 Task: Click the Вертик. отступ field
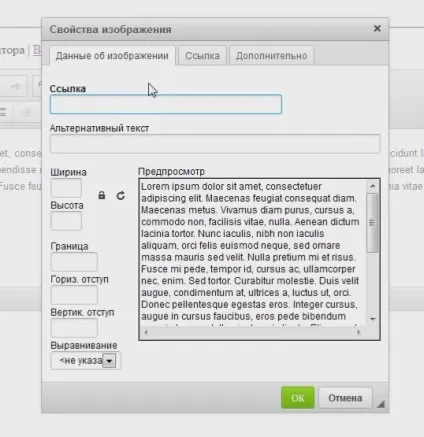(74, 328)
